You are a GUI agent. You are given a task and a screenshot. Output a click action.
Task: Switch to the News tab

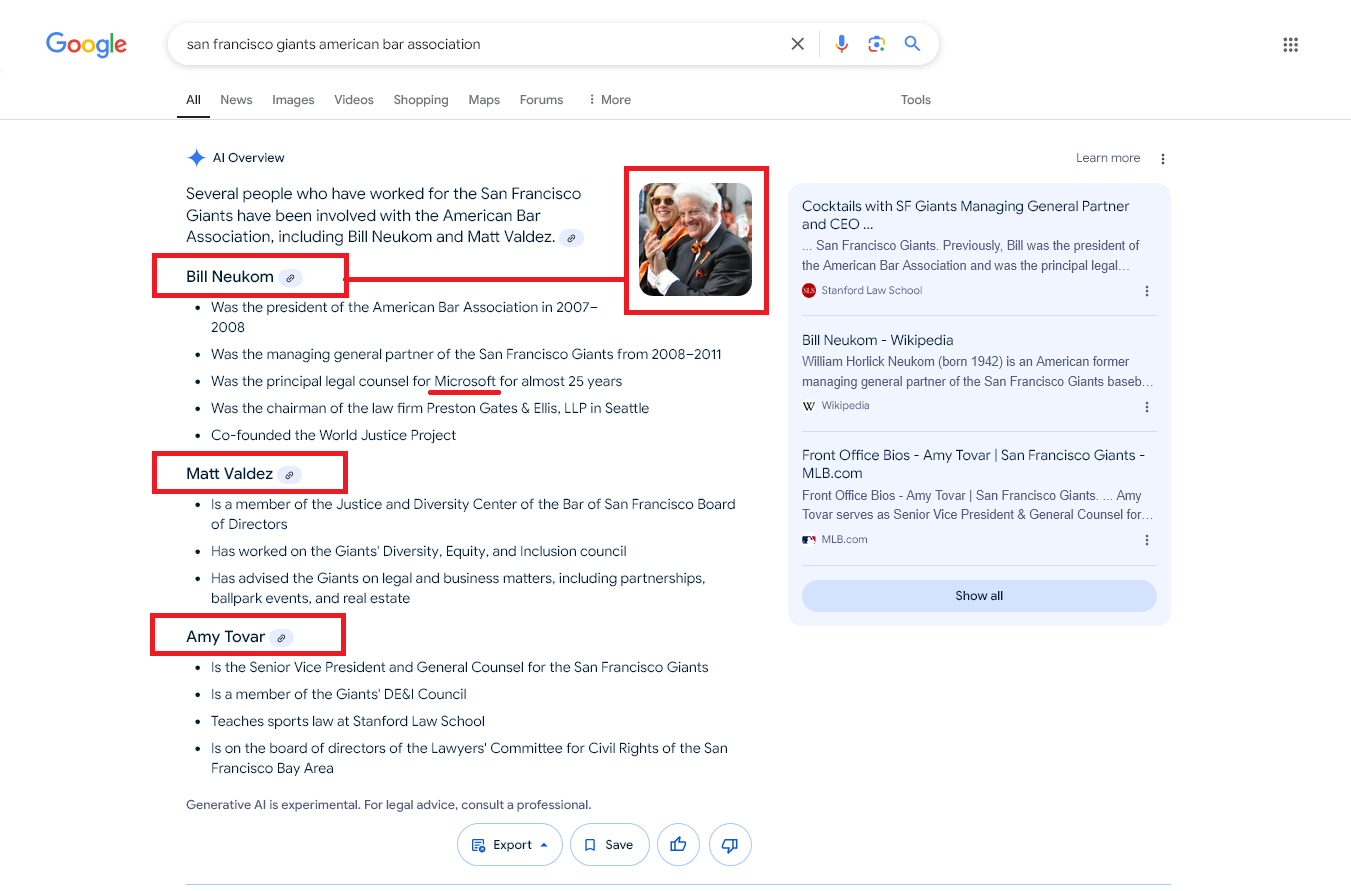point(236,100)
